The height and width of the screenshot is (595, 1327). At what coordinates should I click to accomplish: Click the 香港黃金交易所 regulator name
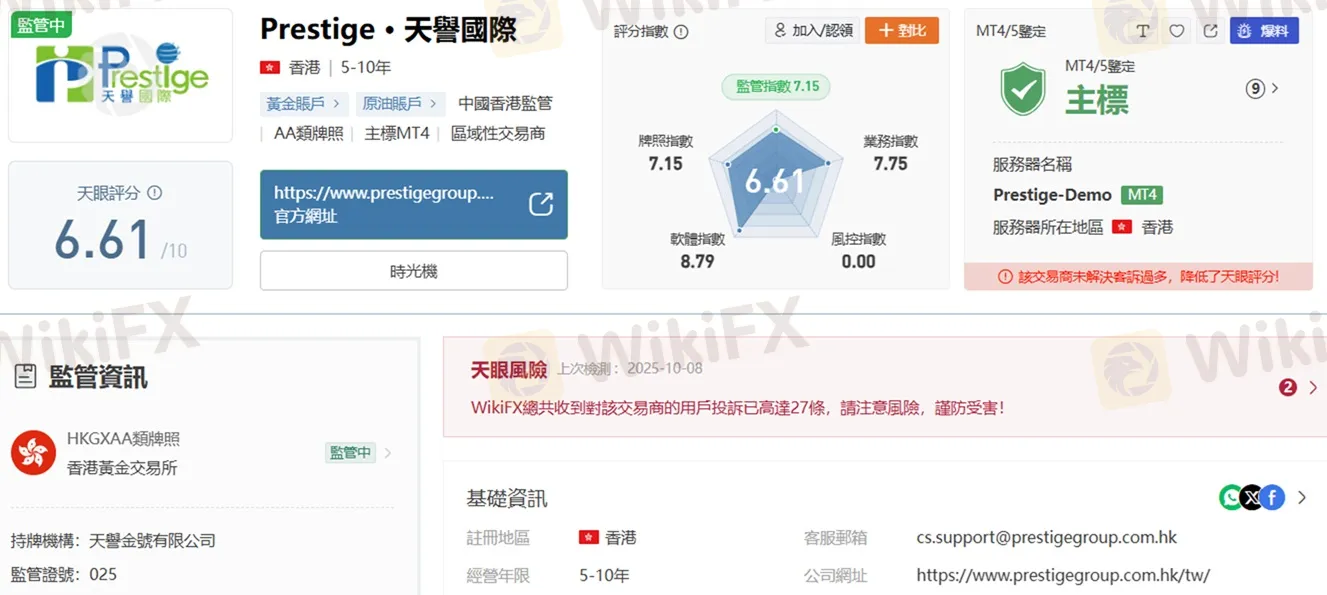click(x=122, y=468)
